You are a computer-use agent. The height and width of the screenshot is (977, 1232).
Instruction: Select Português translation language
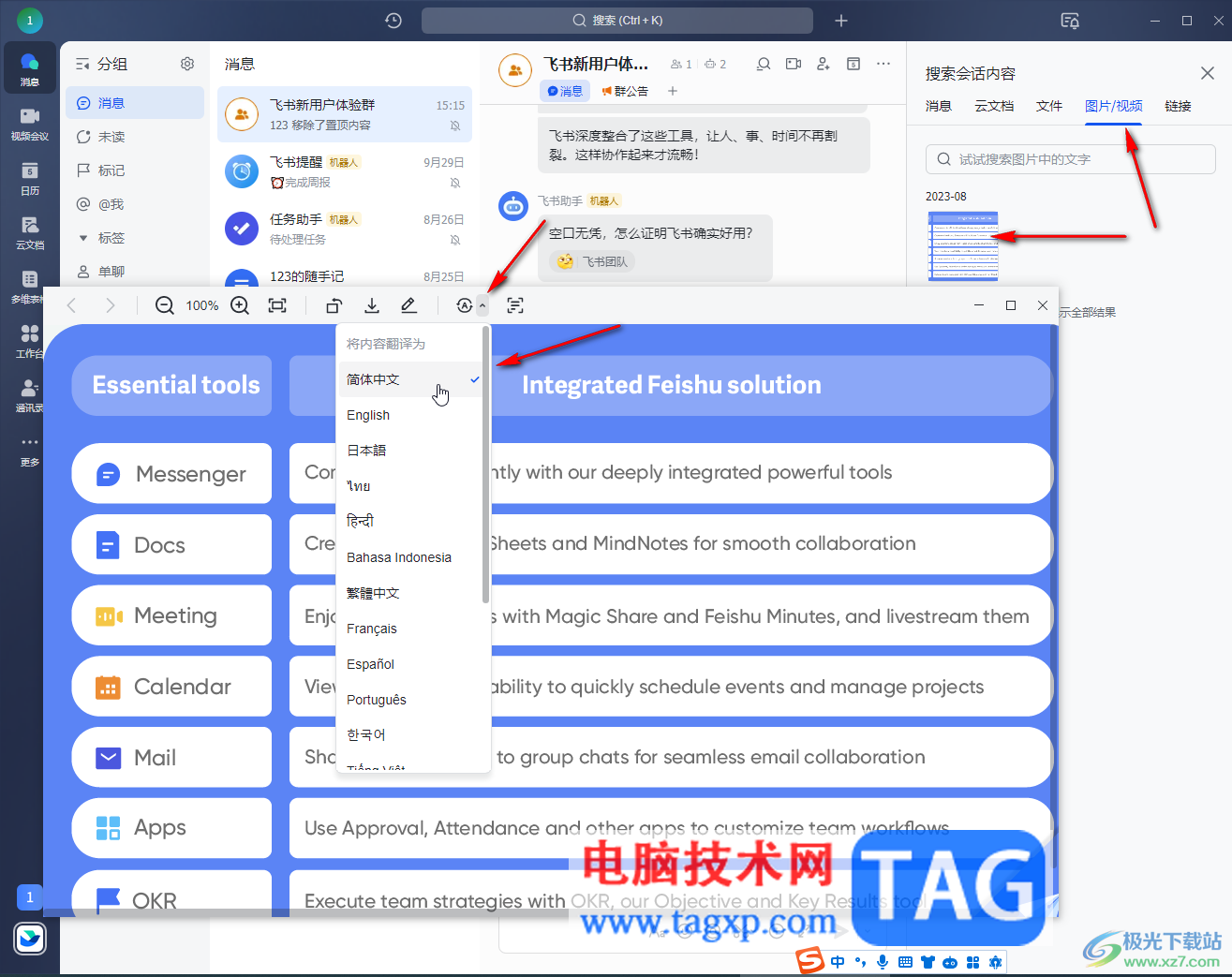point(410,700)
